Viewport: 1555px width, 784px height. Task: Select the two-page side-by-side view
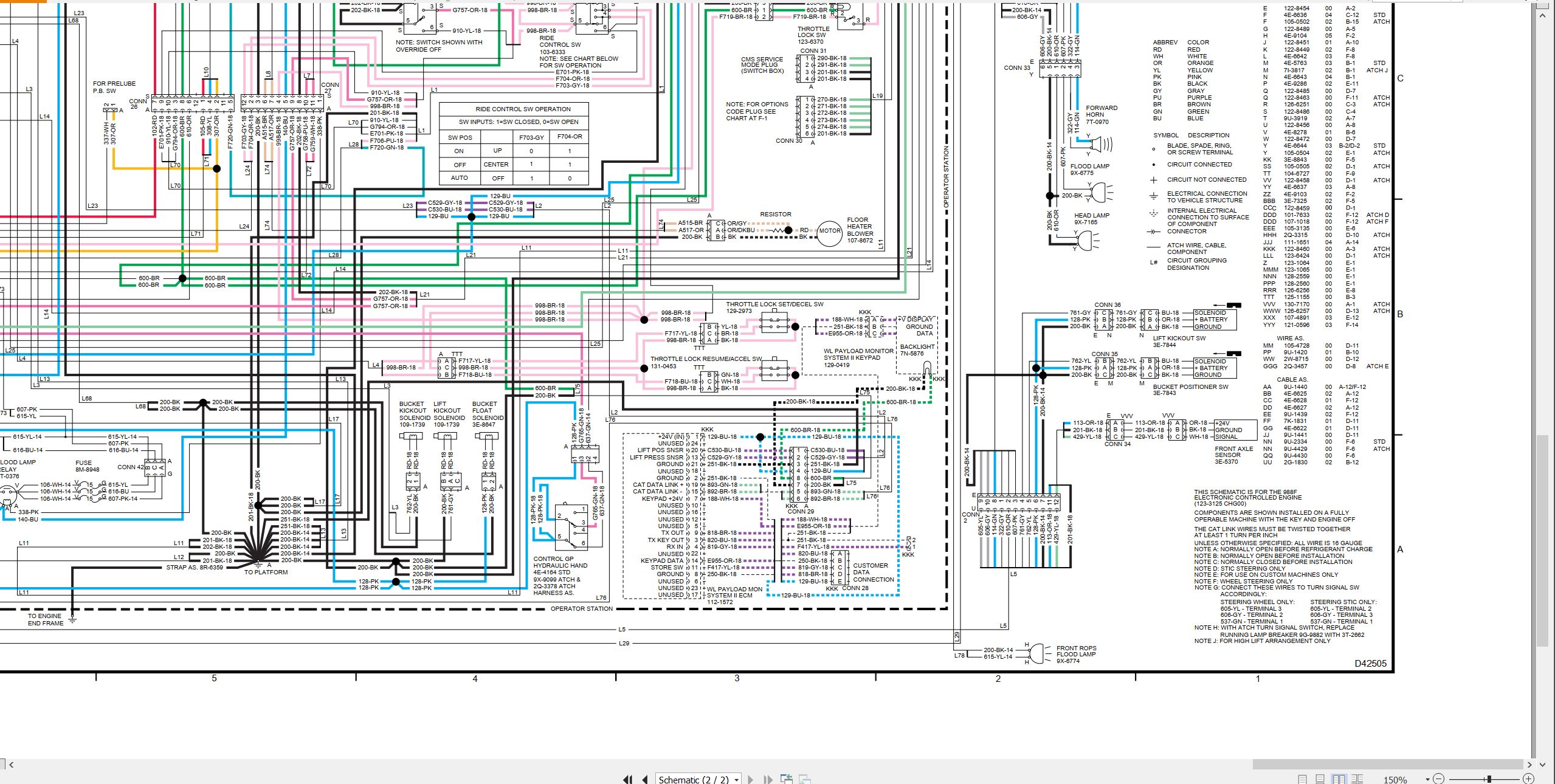pos(1338,779)
